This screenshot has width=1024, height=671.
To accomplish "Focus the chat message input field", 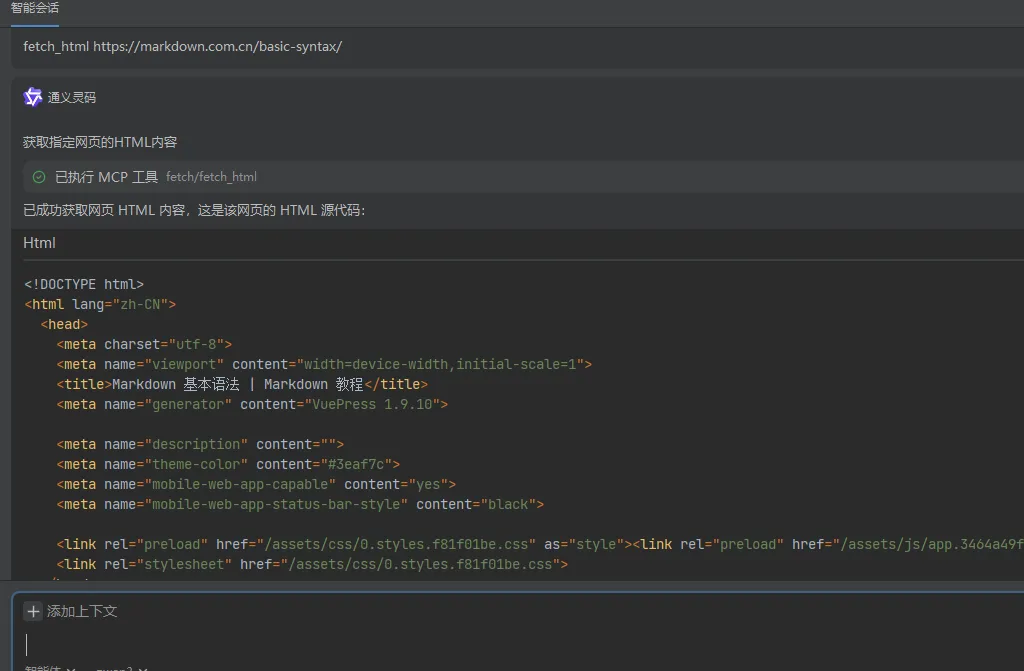I will 522,644.
